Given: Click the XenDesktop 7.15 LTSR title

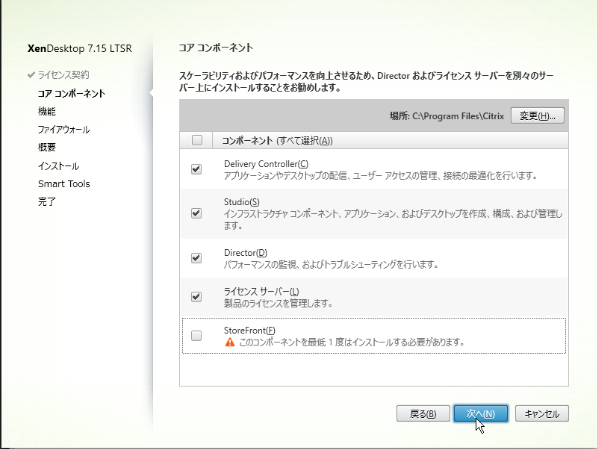Looking at the screenshot, I should [80, 49].
